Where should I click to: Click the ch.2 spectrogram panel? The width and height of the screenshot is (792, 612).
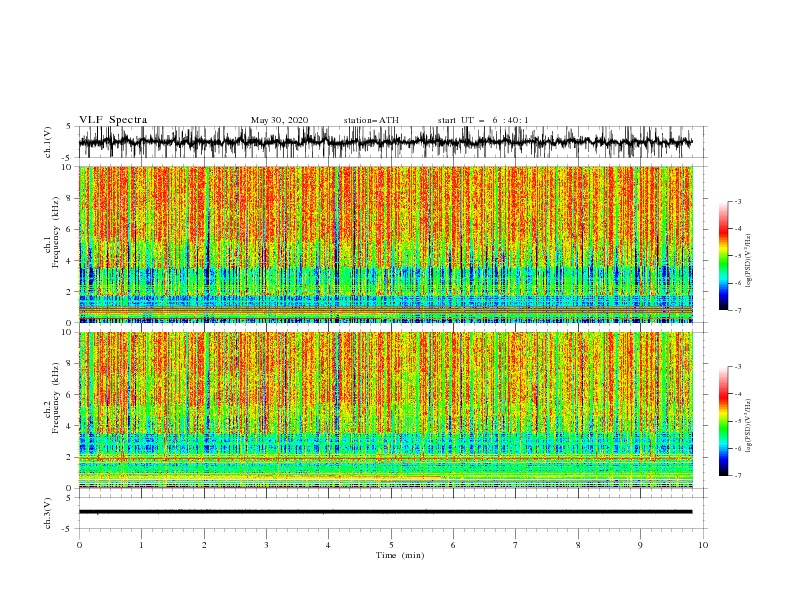[386, 410]
